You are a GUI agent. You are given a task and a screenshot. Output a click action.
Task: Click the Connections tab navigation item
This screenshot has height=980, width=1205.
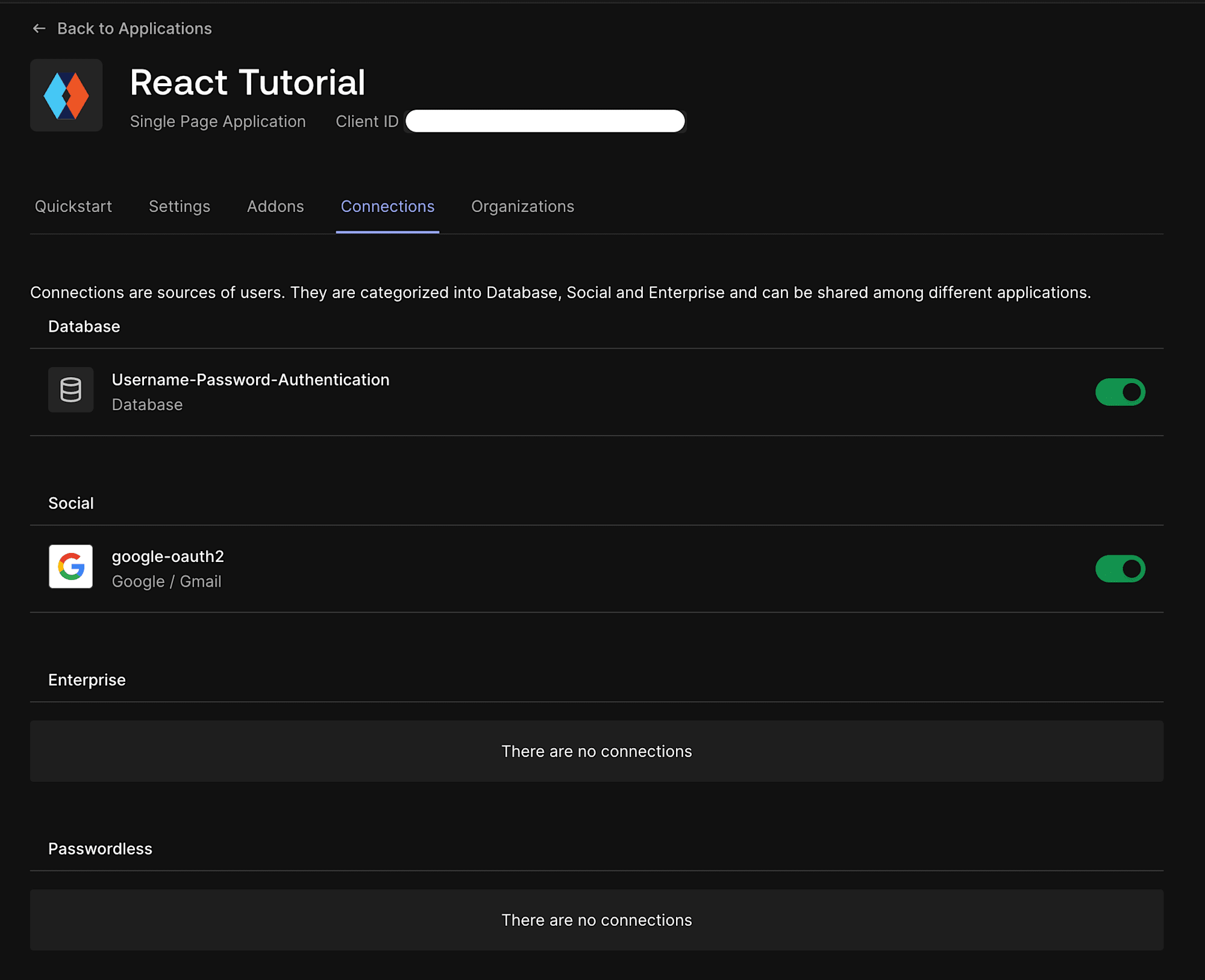(387, 206)
